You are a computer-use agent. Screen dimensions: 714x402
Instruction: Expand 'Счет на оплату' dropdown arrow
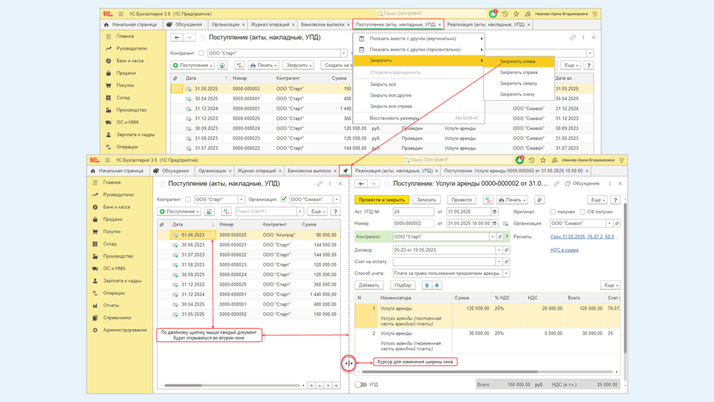click(499, 262)
